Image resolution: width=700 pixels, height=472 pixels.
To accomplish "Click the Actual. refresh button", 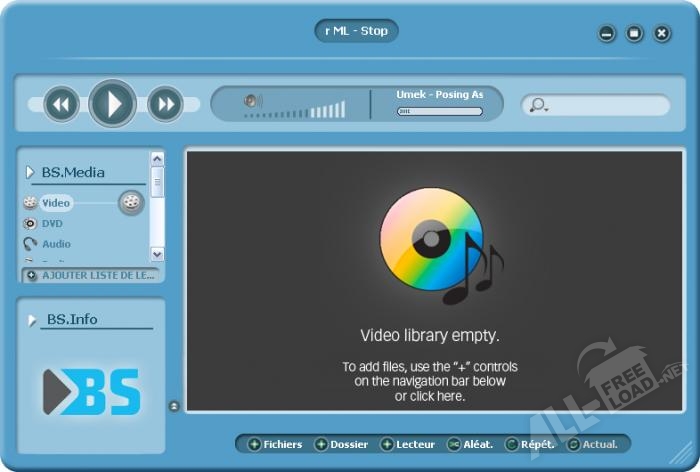I will [x=592, y=445].
